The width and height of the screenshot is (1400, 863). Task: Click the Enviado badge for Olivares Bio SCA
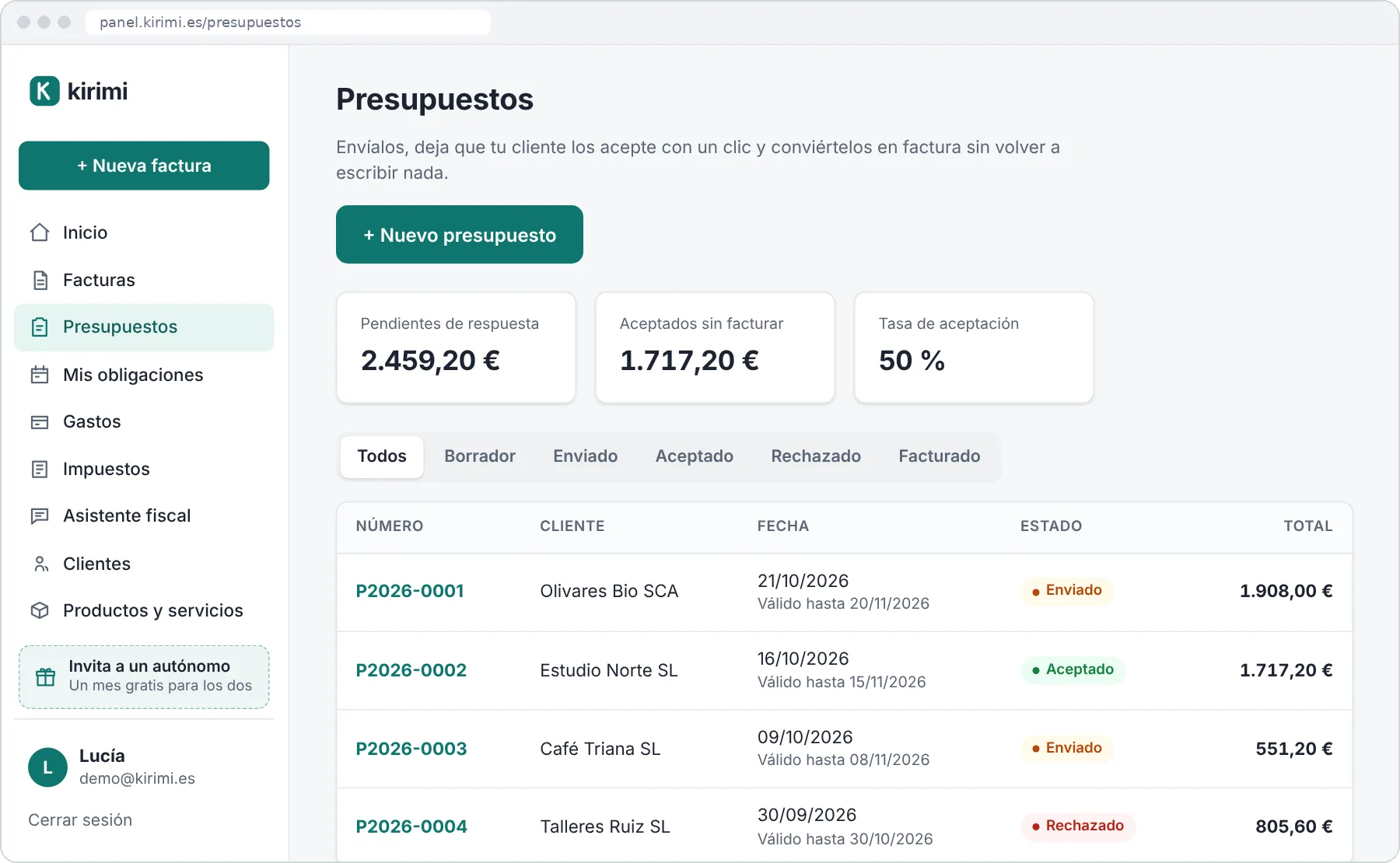pyautogui.click(x=1067, y=591)
